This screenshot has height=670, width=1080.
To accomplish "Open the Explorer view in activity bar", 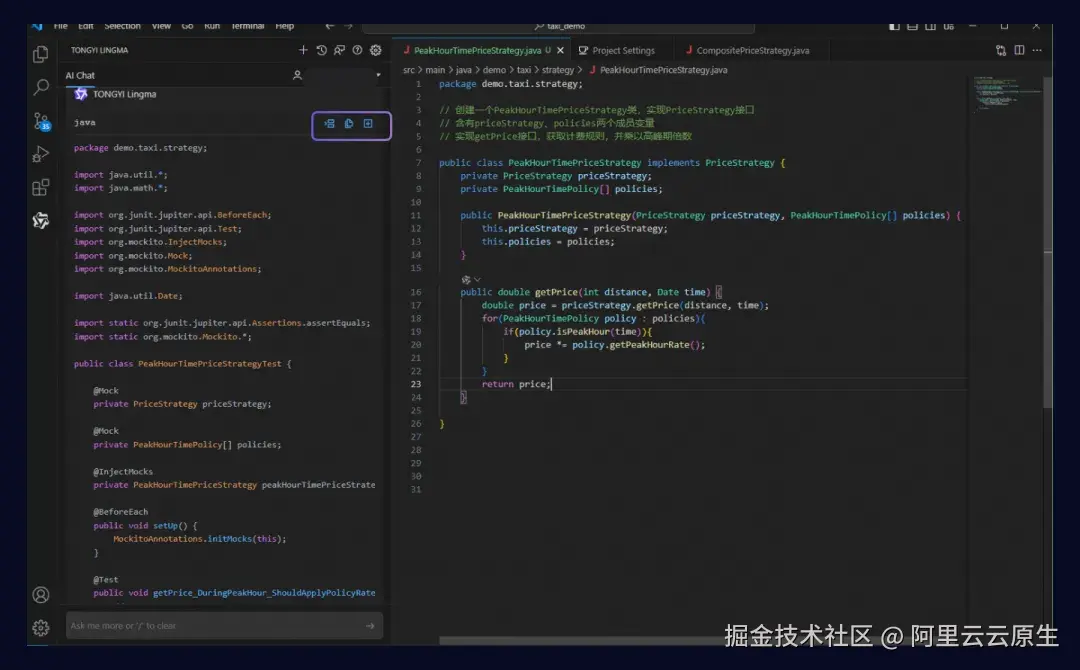I will tap(41, 54).
